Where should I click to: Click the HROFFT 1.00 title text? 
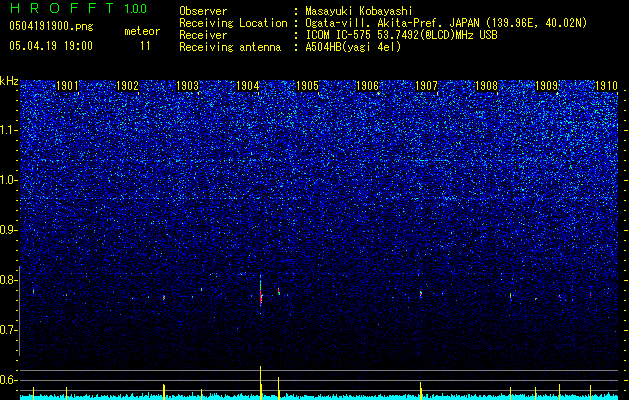78,8
